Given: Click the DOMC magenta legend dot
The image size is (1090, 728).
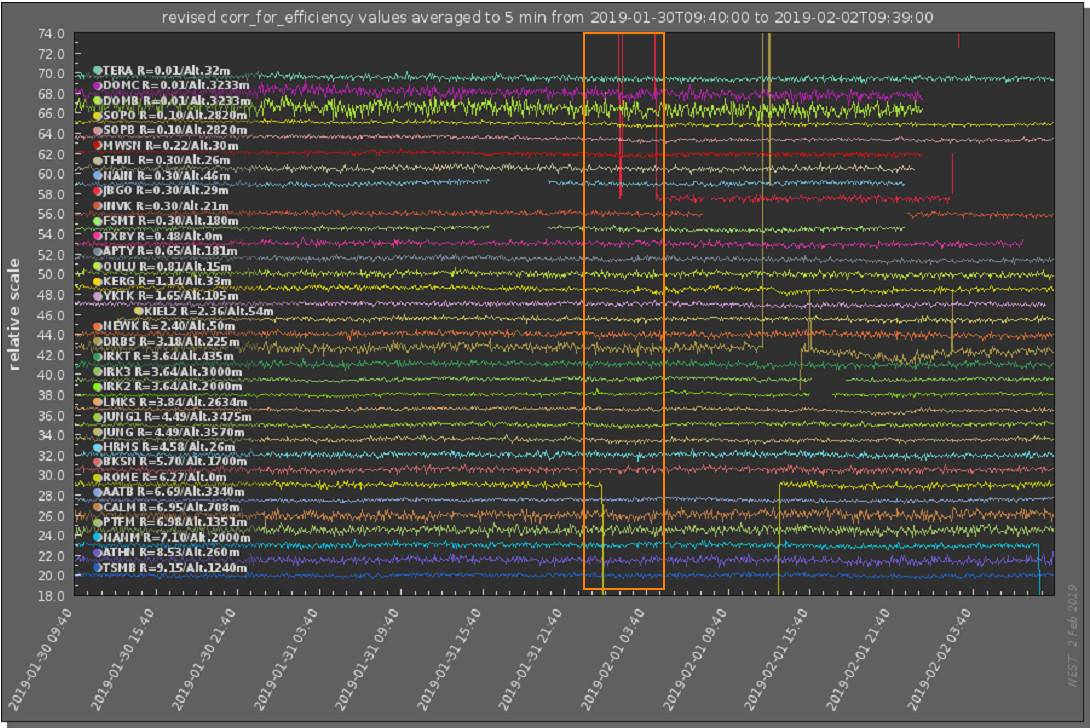Looking at the screenshot, I should 98,86.
